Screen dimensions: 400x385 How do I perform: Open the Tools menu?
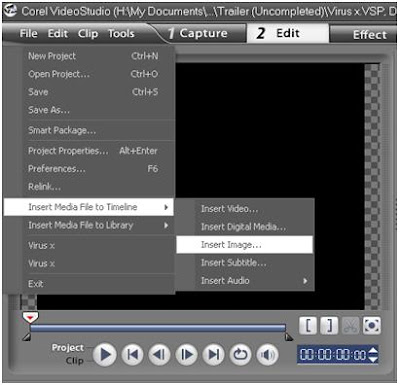pyautogui.click(x=121, y=34)
